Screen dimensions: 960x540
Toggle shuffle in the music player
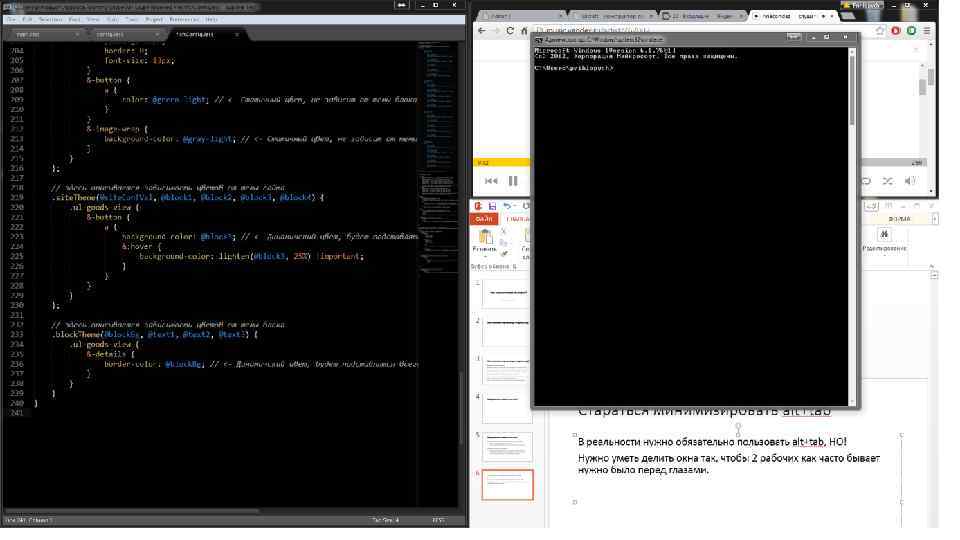coord(888,181)
